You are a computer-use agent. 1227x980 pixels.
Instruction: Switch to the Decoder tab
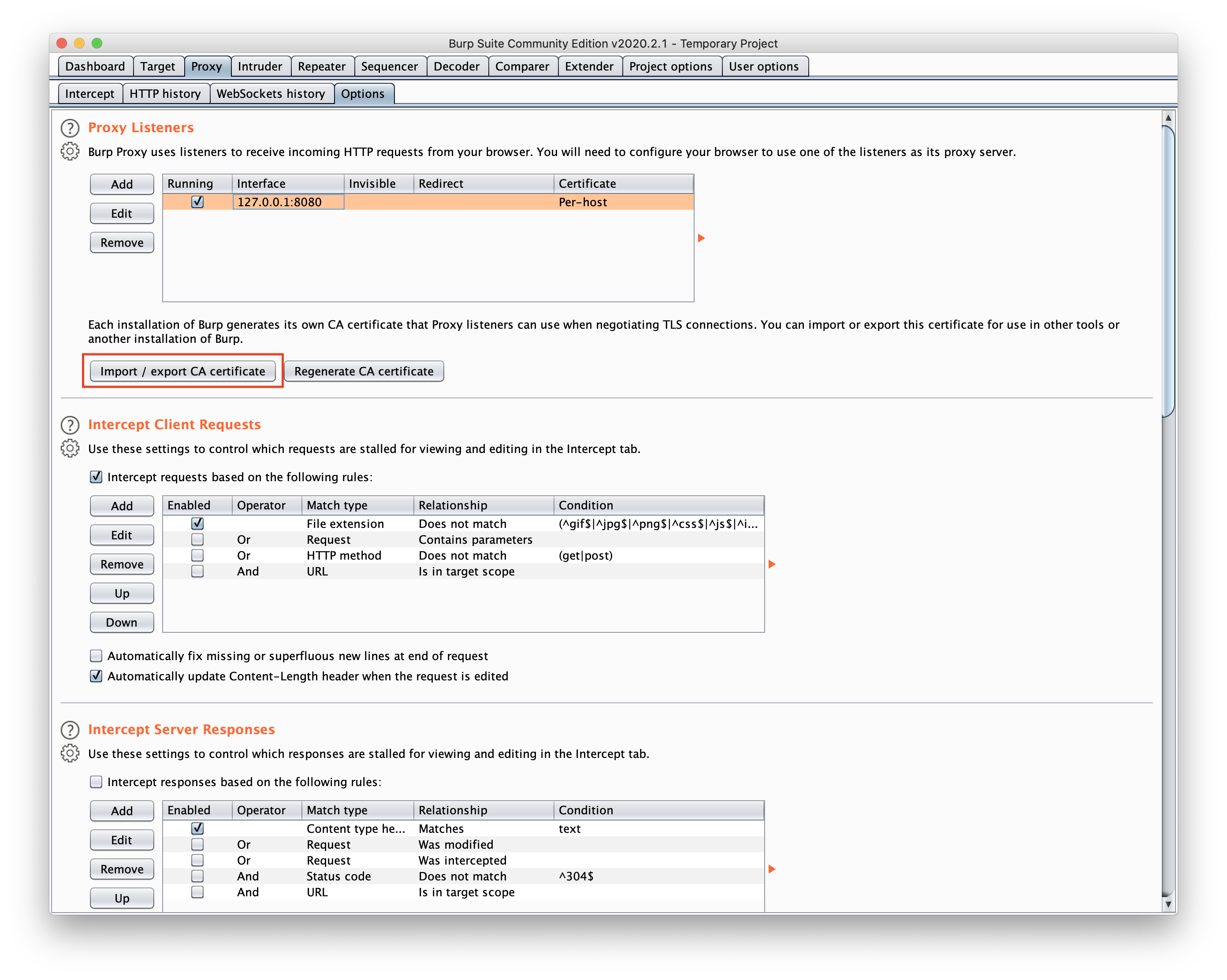[x=457, y=66]
